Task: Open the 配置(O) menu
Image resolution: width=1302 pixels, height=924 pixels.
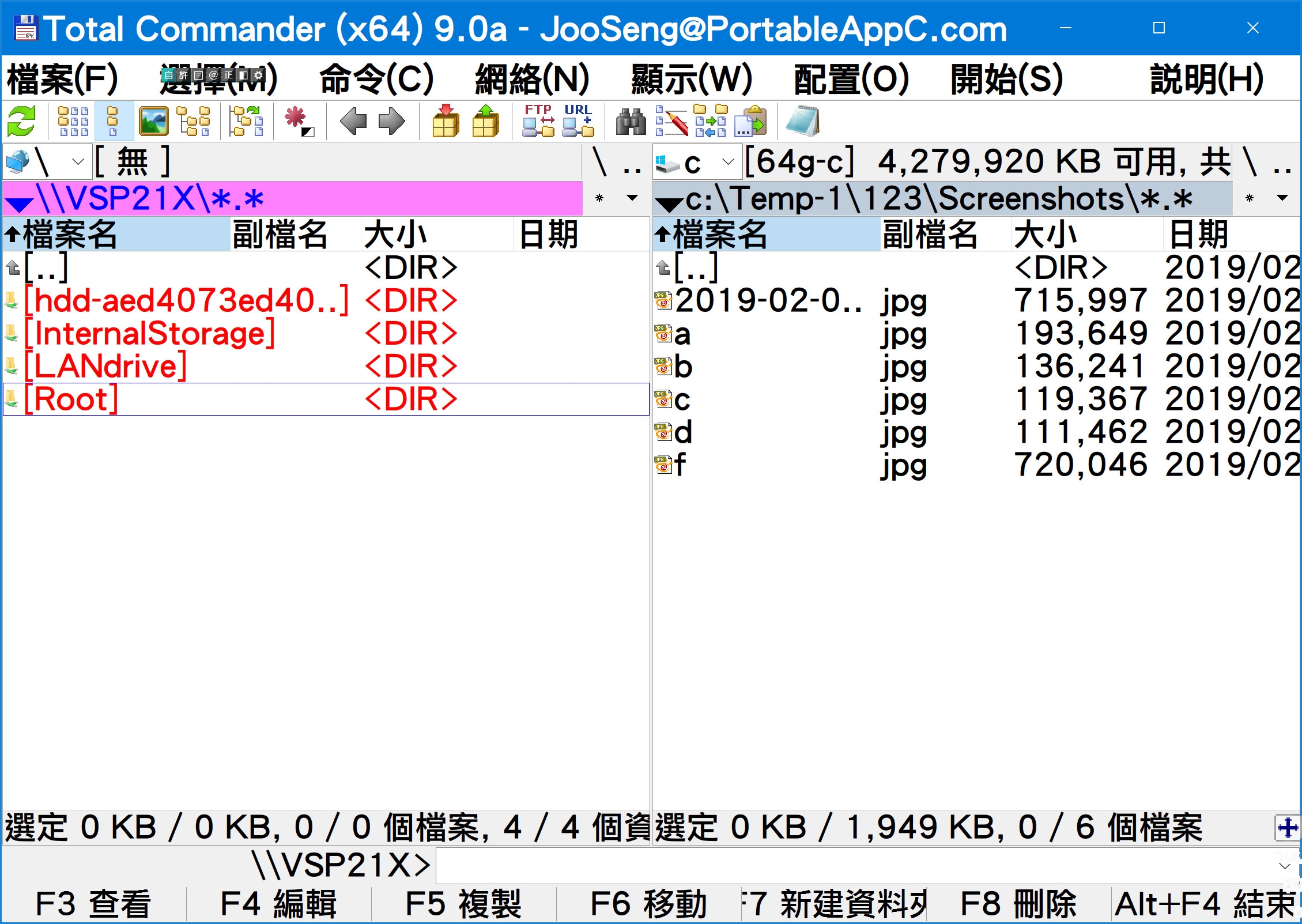Action: pyautogui.click(x=851, y=79)
